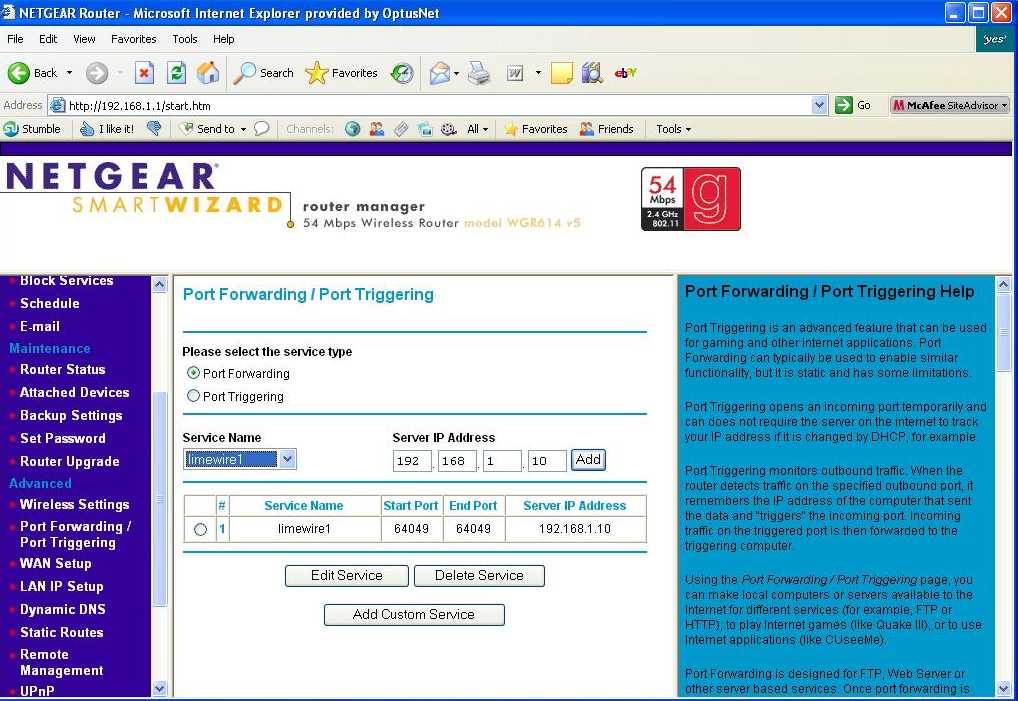This screenshot has height=701, width=1018.
Task: Select the Port Triggering radio button
Action: [x=193, y=395]
